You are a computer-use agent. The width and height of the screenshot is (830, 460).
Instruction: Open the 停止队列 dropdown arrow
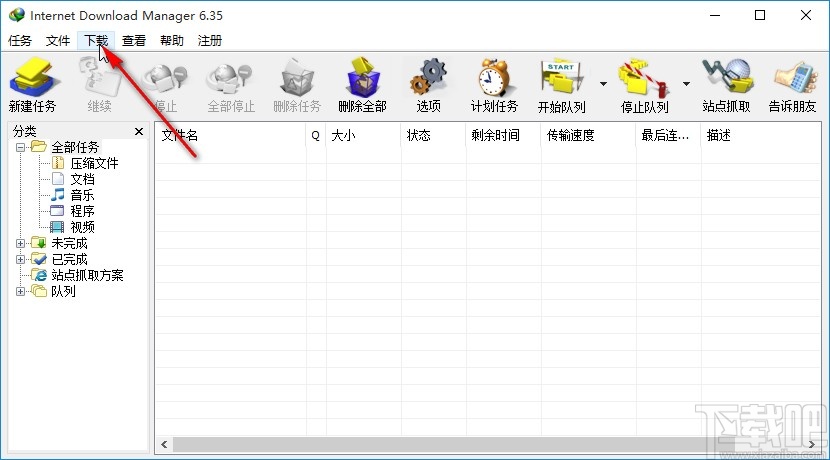tap(687, 84)
